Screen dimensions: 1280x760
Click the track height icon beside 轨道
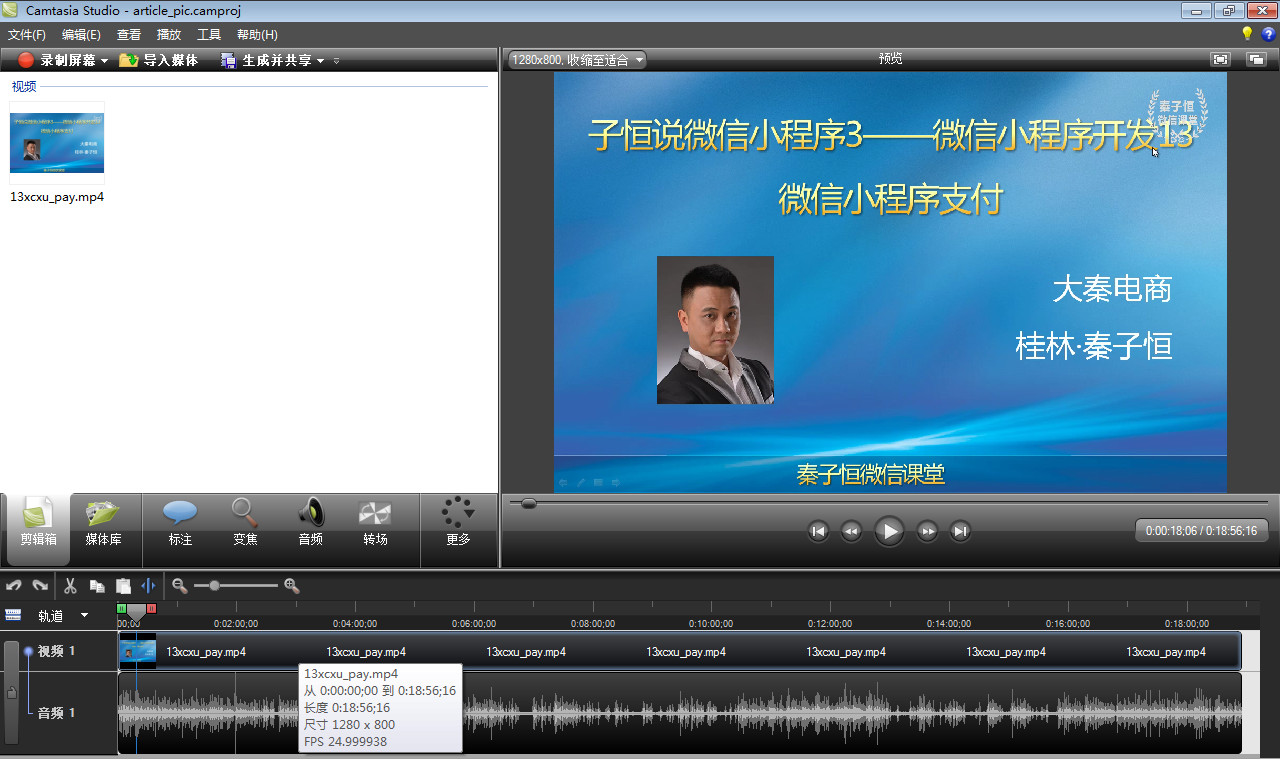tap(13, 615)
